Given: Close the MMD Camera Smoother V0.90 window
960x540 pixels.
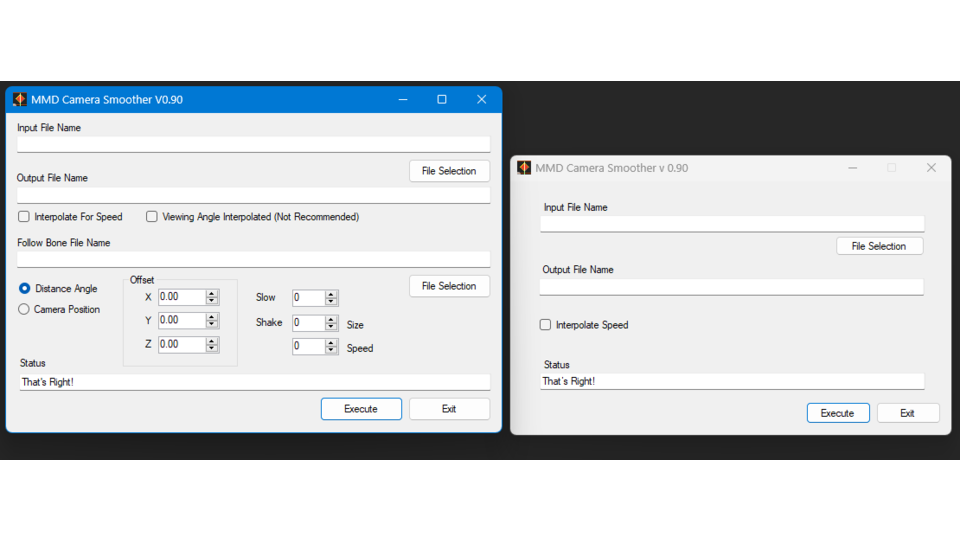Looking at the screenshot, I should [482, 99].
